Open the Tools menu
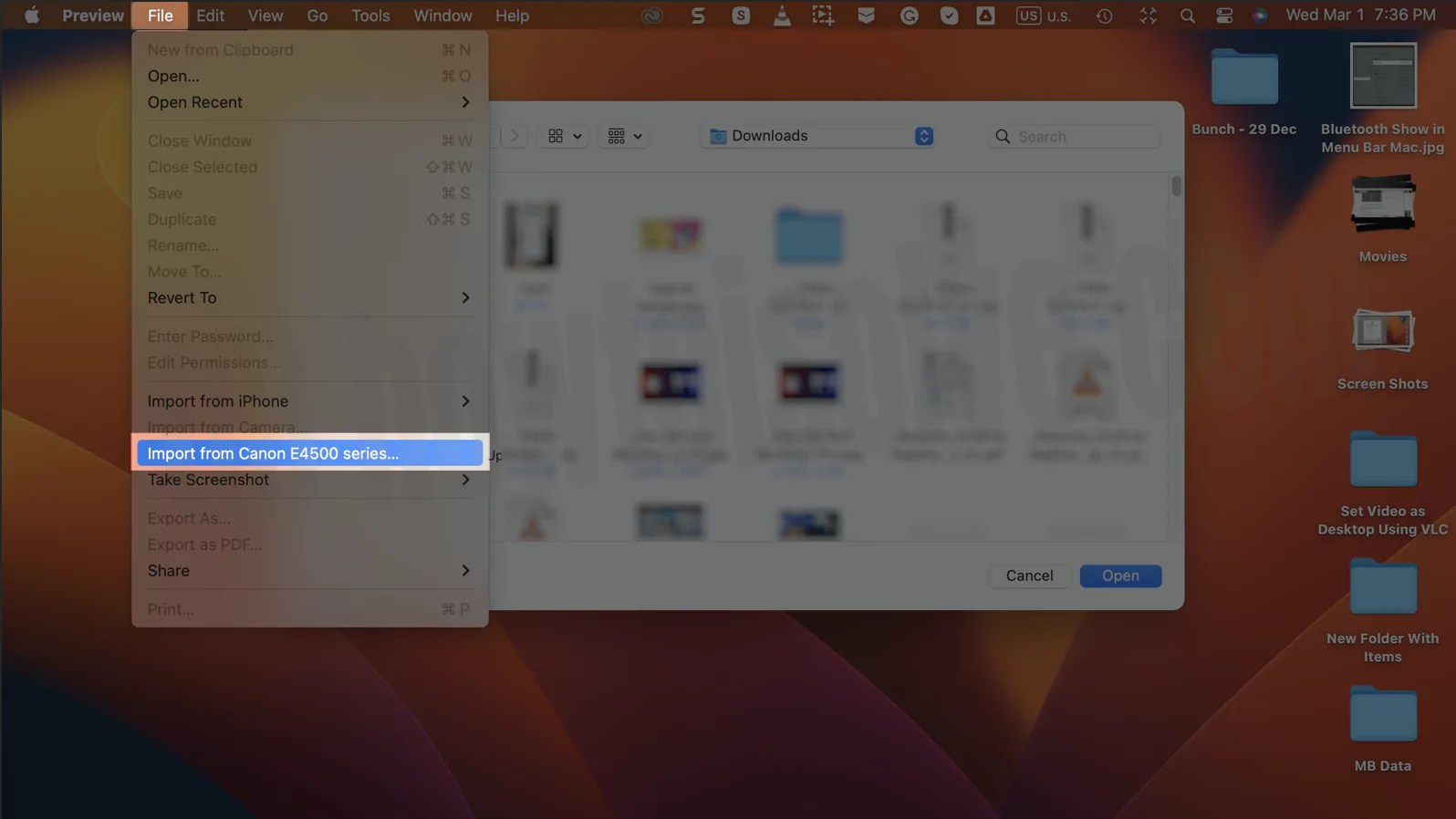Screen dimensions: 1456x819 coord(370,16)
